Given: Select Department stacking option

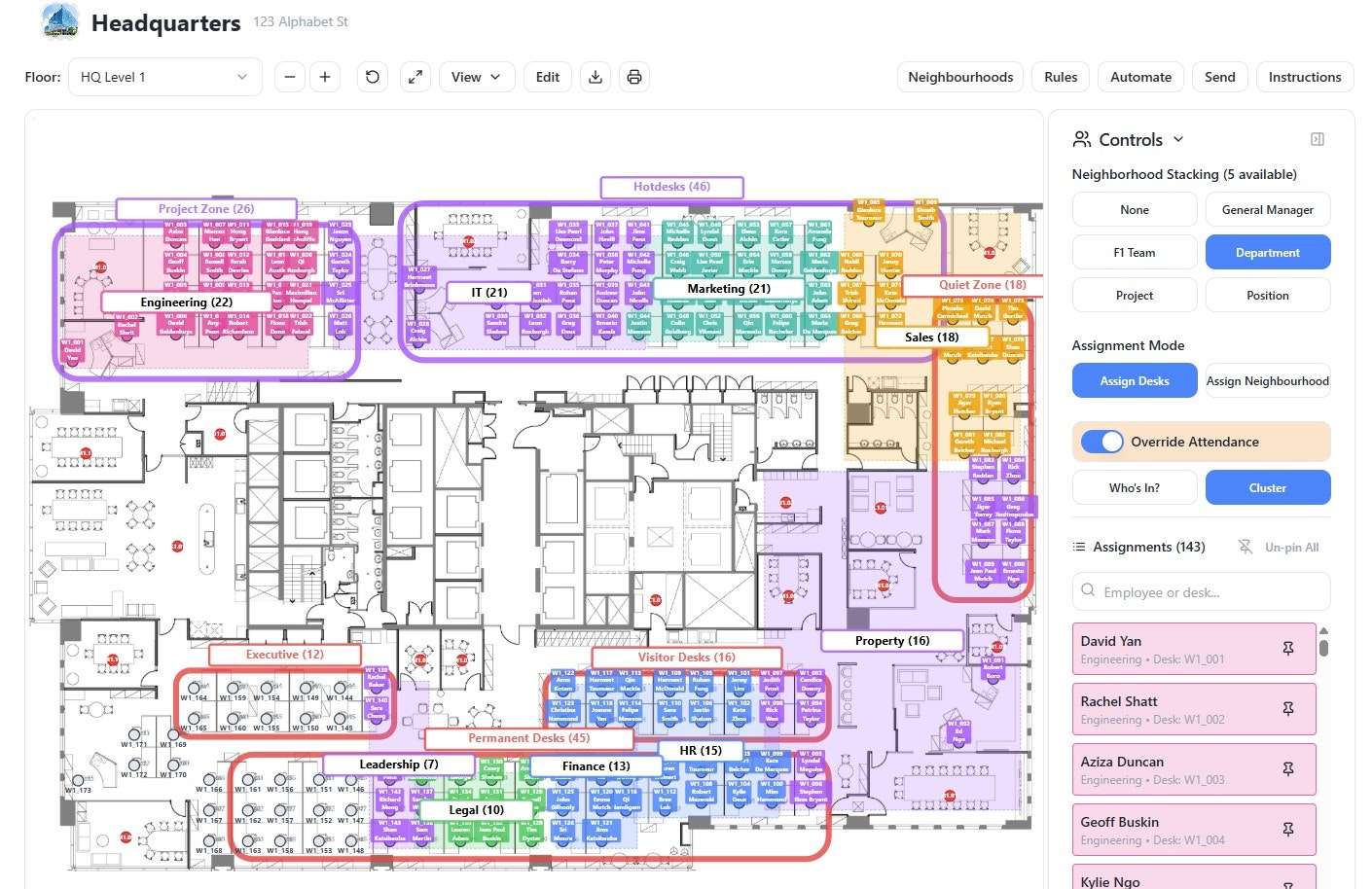Looking at the screenshot, I should (x=1268, y=252).
